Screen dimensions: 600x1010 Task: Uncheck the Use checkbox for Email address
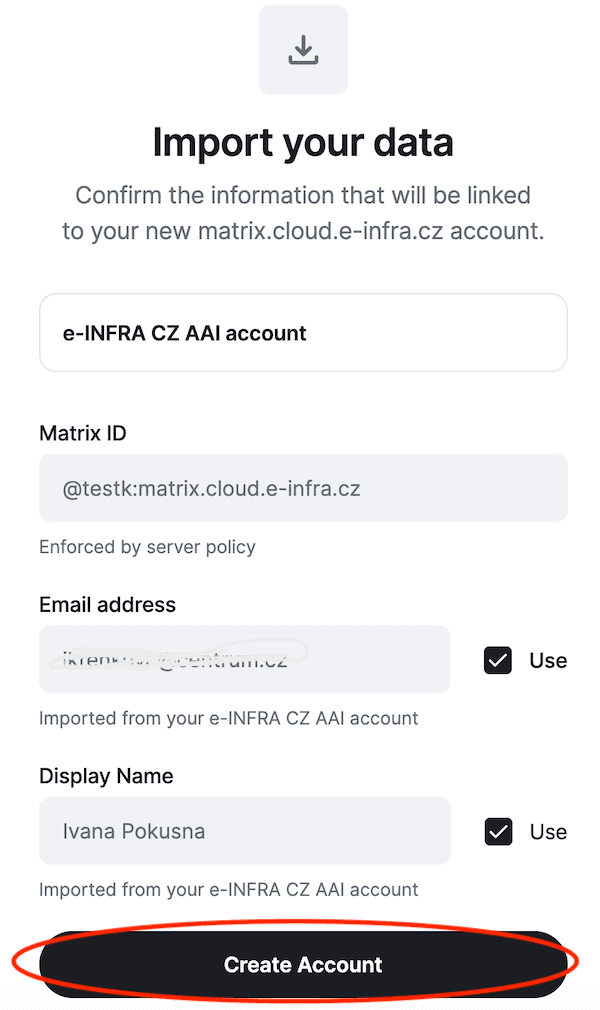pos(498,660)
